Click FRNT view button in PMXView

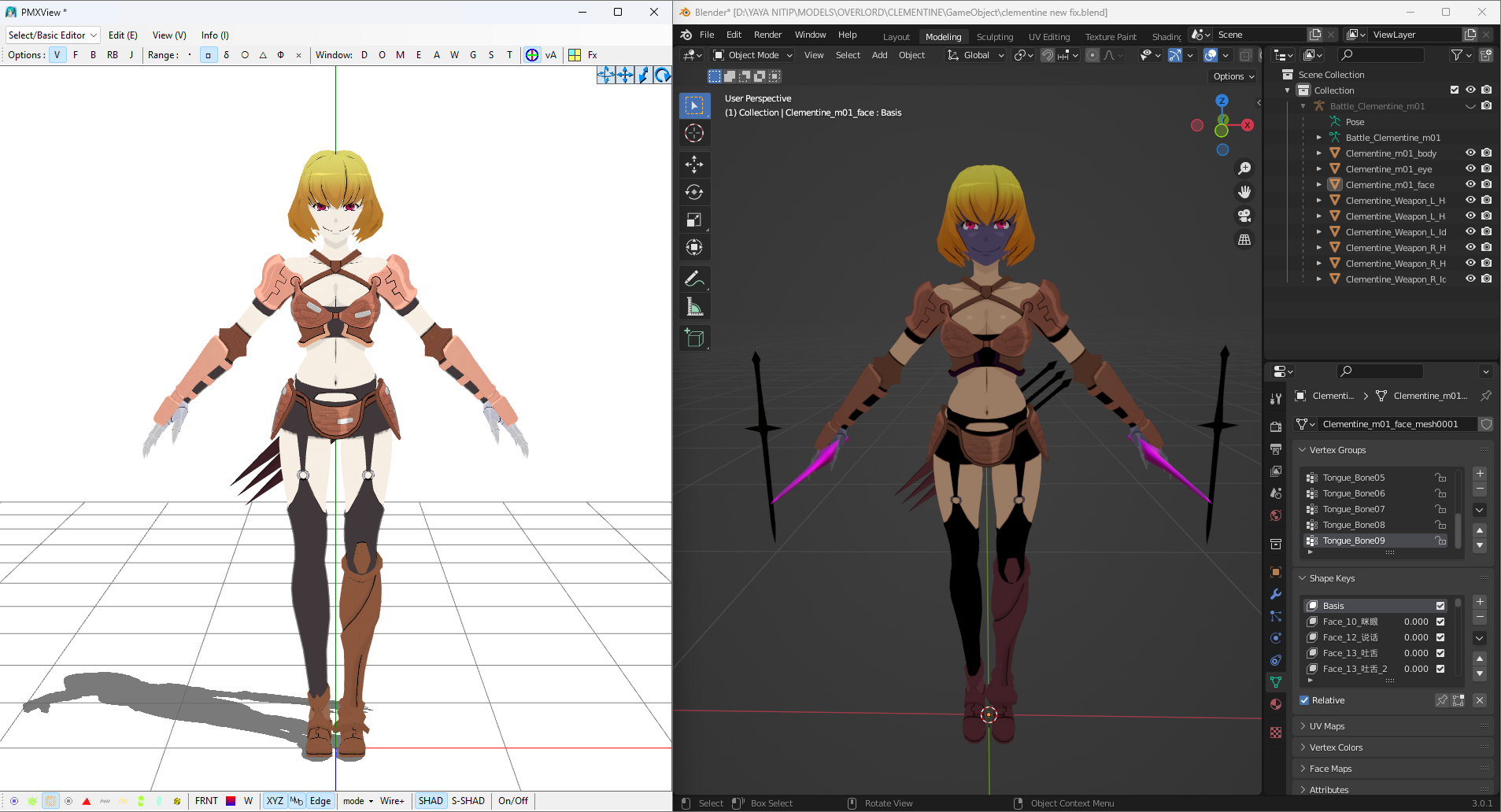tap(206, 801)
